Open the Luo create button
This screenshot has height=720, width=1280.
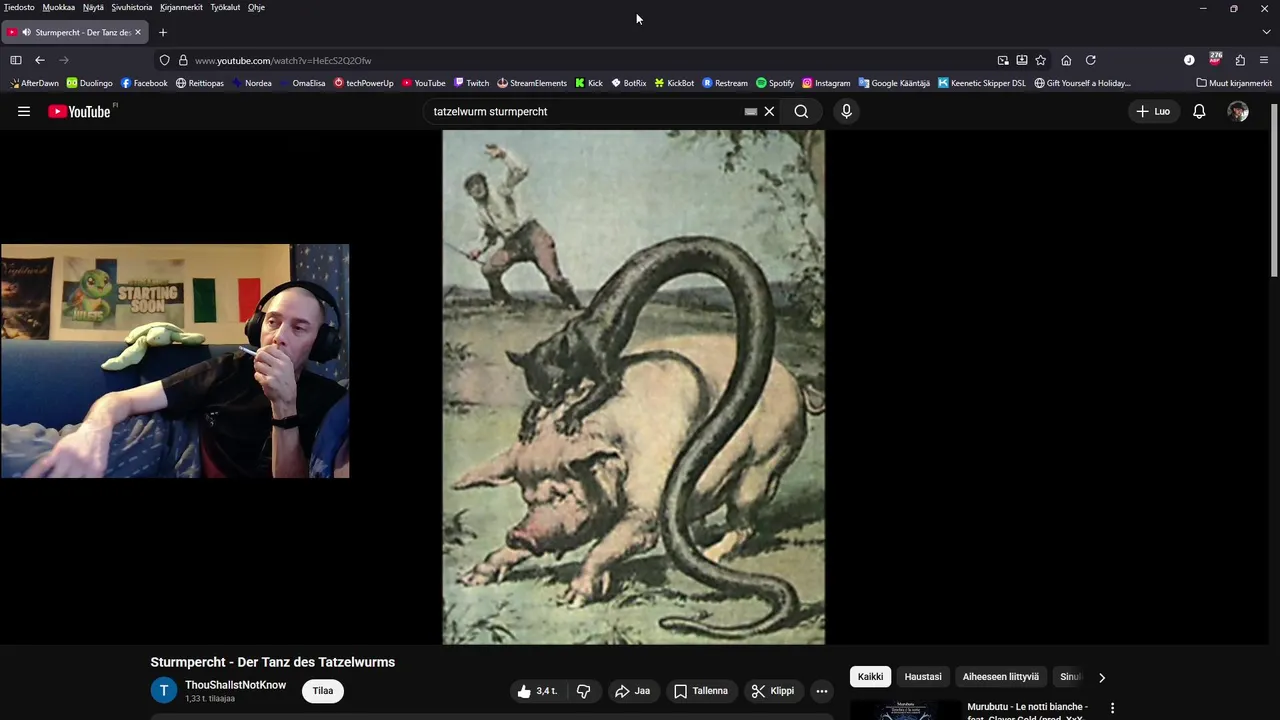click(1153, 112)
